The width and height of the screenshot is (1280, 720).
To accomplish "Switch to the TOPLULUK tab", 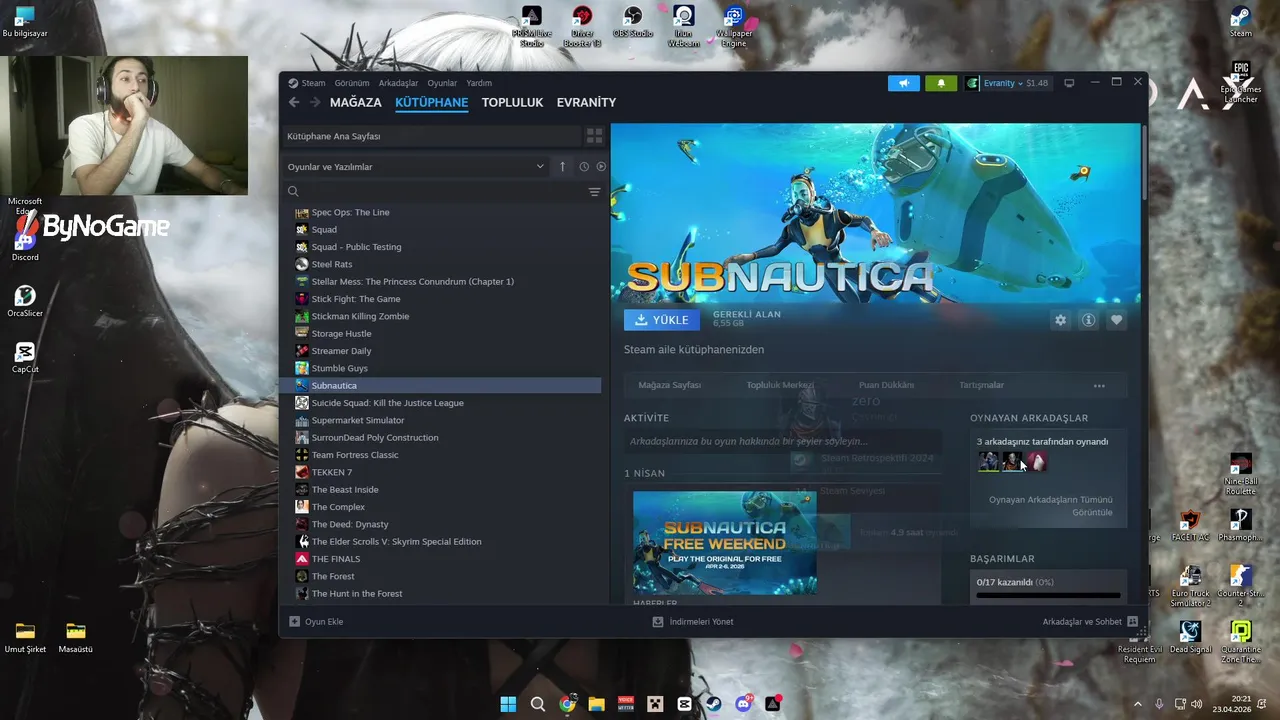I will 512,102.
